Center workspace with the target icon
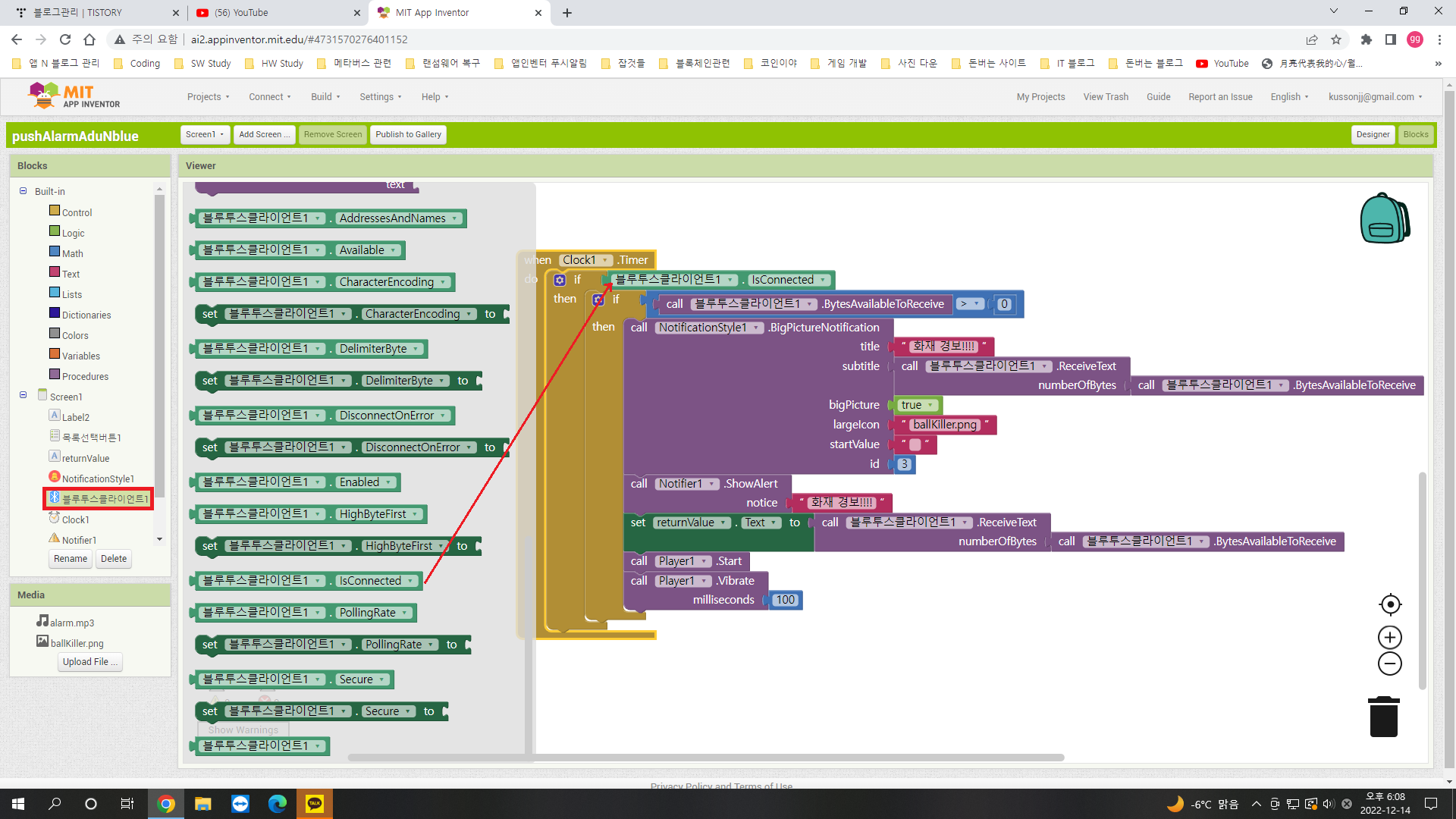This screenshot has height=819, width=1456. pos(1389,604)
